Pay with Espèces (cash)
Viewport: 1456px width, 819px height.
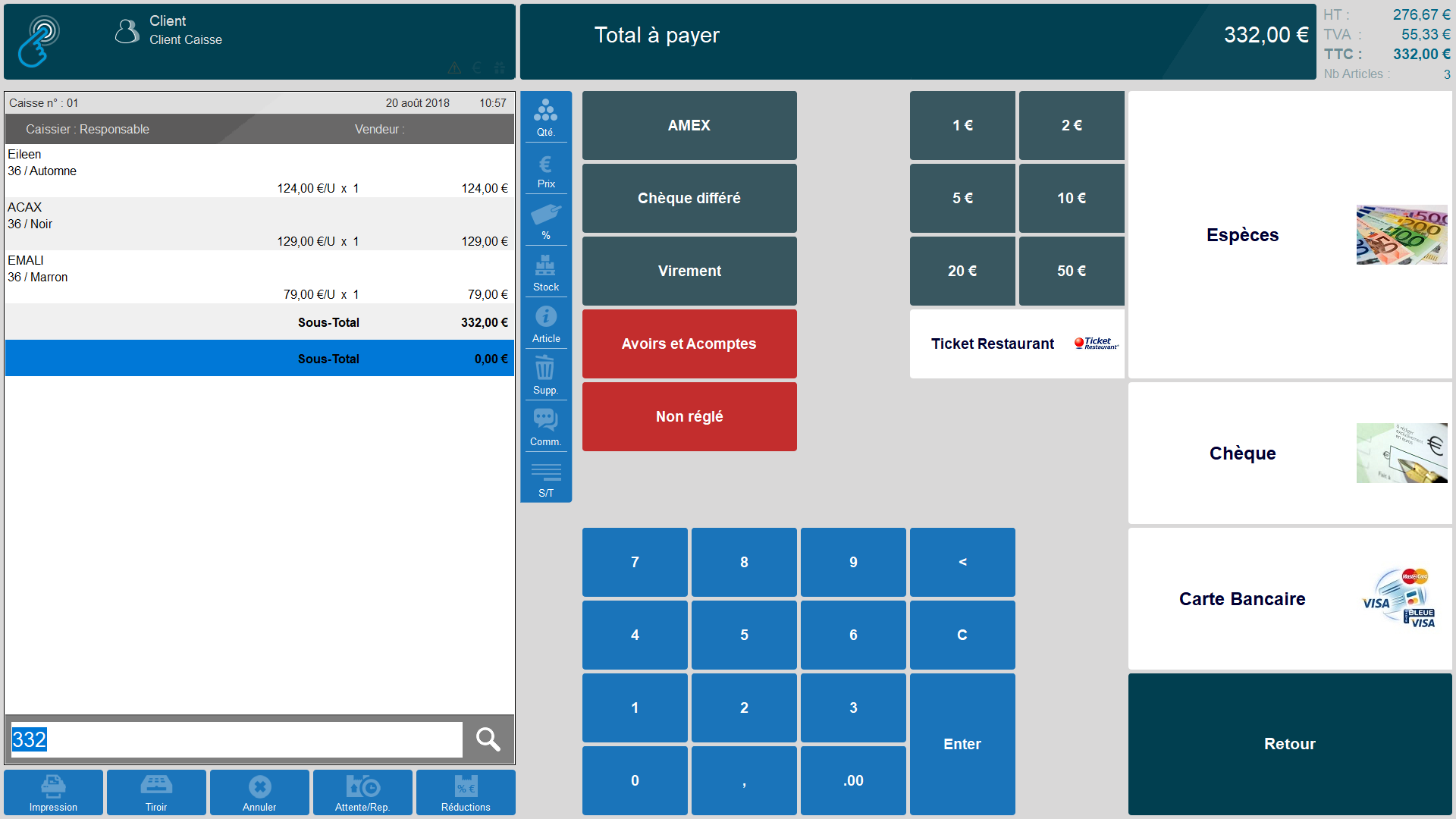point(1290,234)
